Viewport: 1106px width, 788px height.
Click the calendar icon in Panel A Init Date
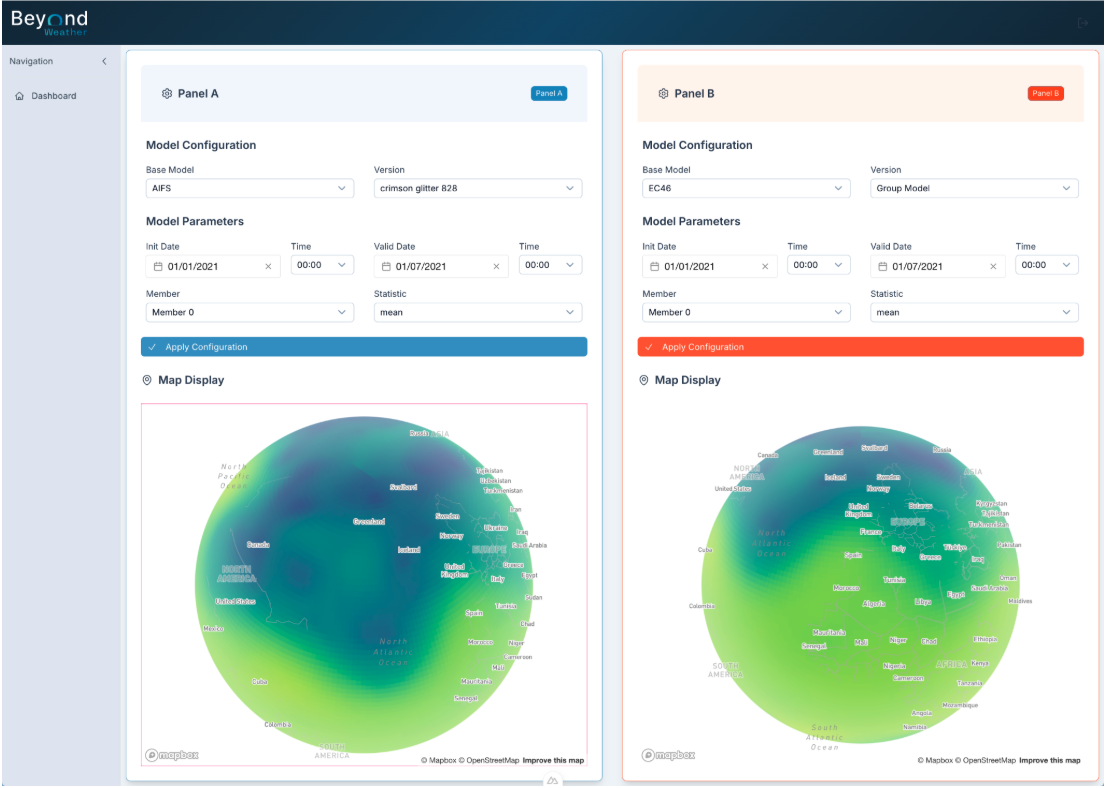[x=158, y=267]
